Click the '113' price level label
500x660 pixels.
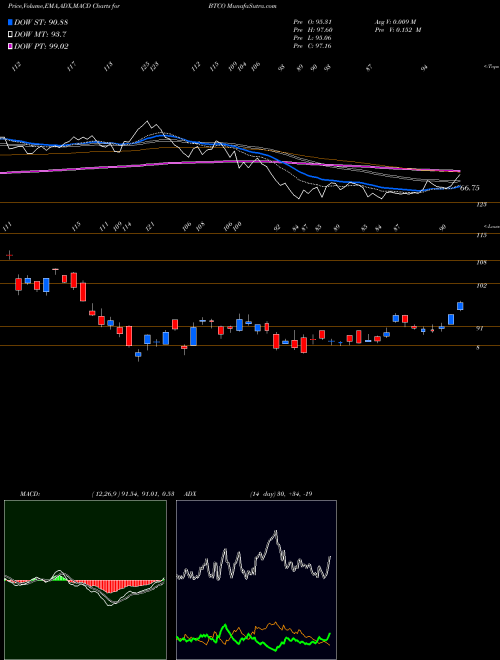tap(481, 235)
